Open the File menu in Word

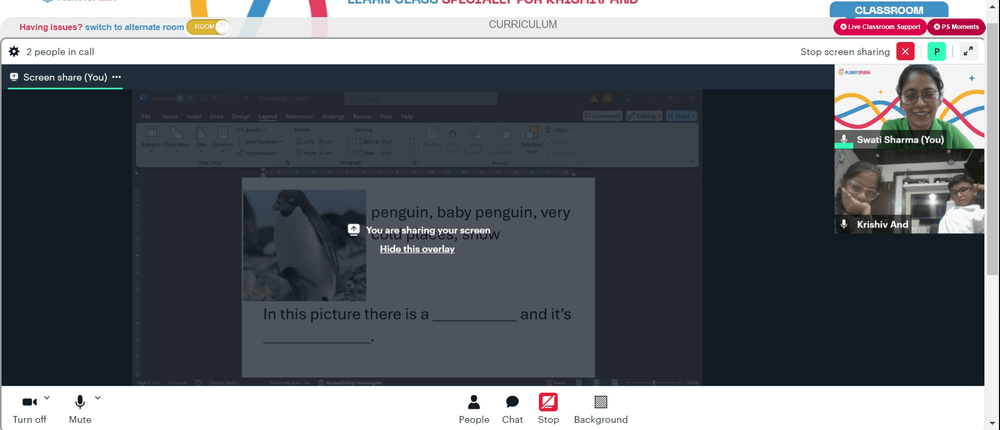click(146, 117)
